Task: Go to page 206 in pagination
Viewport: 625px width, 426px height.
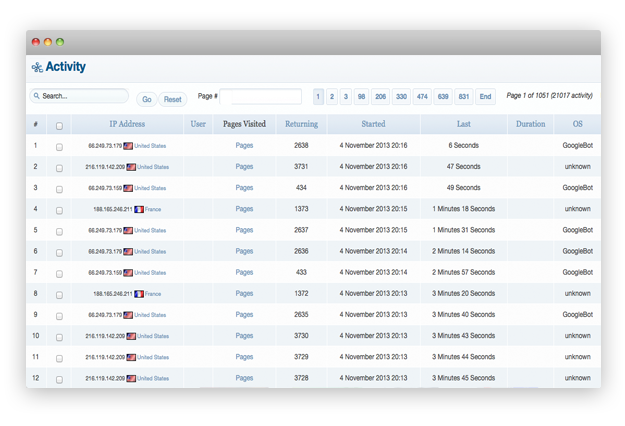Action: pos(380,97)
